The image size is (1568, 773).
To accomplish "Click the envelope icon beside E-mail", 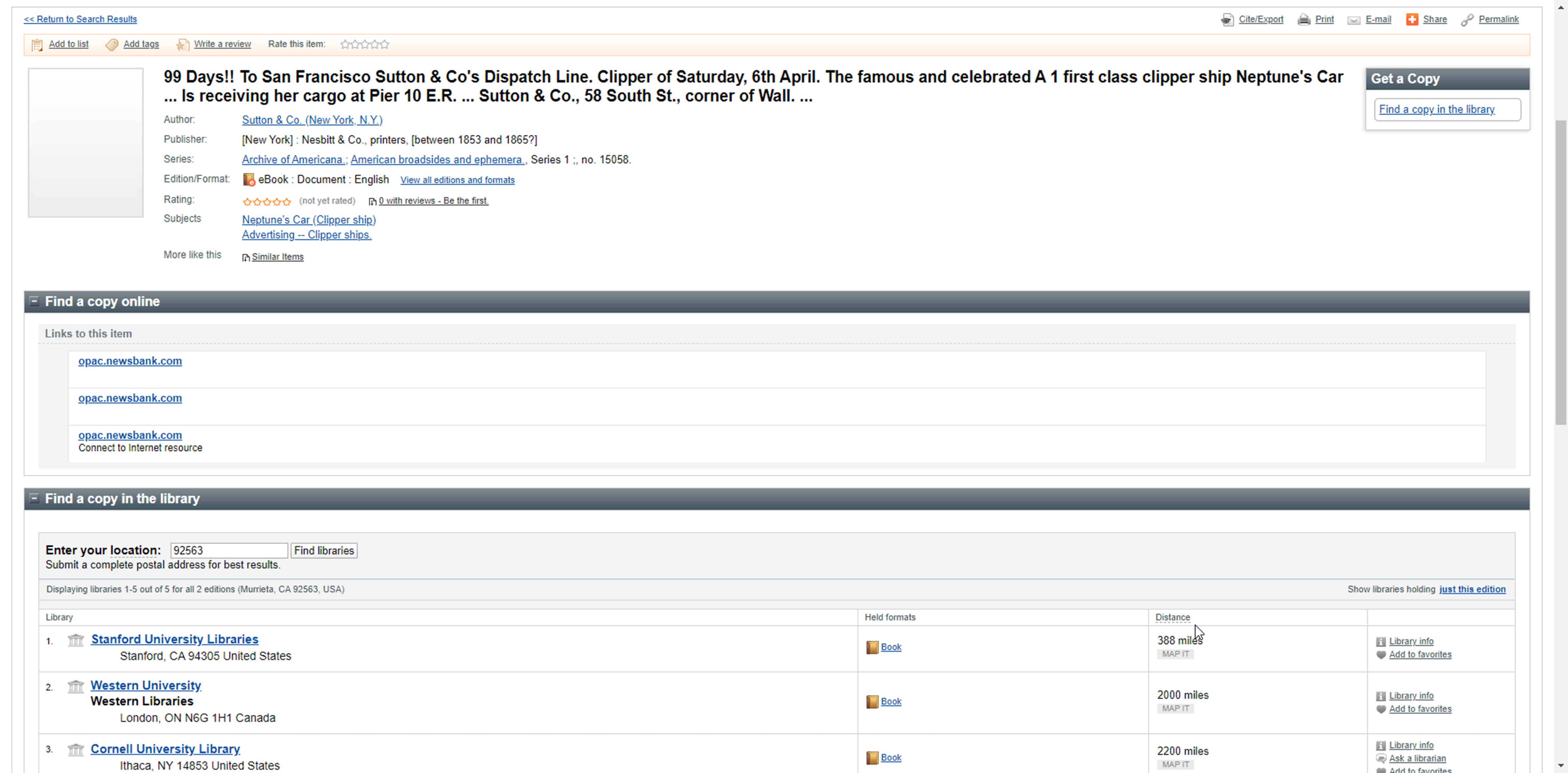I will 1354,20.
